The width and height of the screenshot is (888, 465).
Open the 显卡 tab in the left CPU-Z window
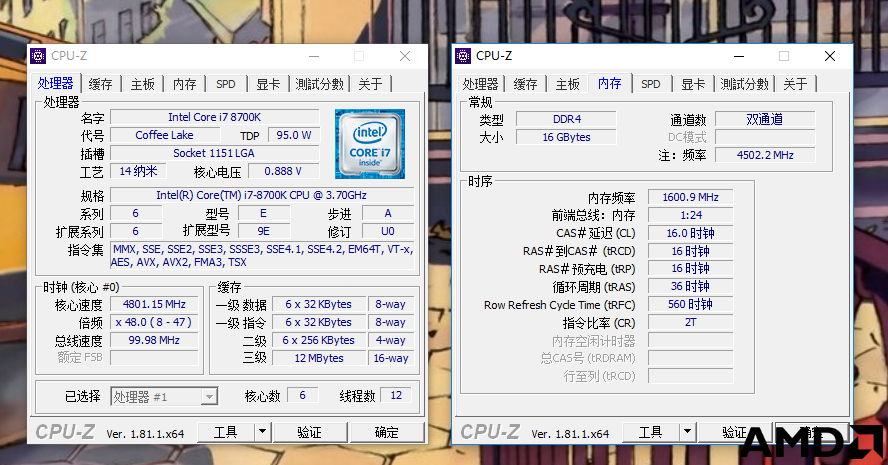268,84
